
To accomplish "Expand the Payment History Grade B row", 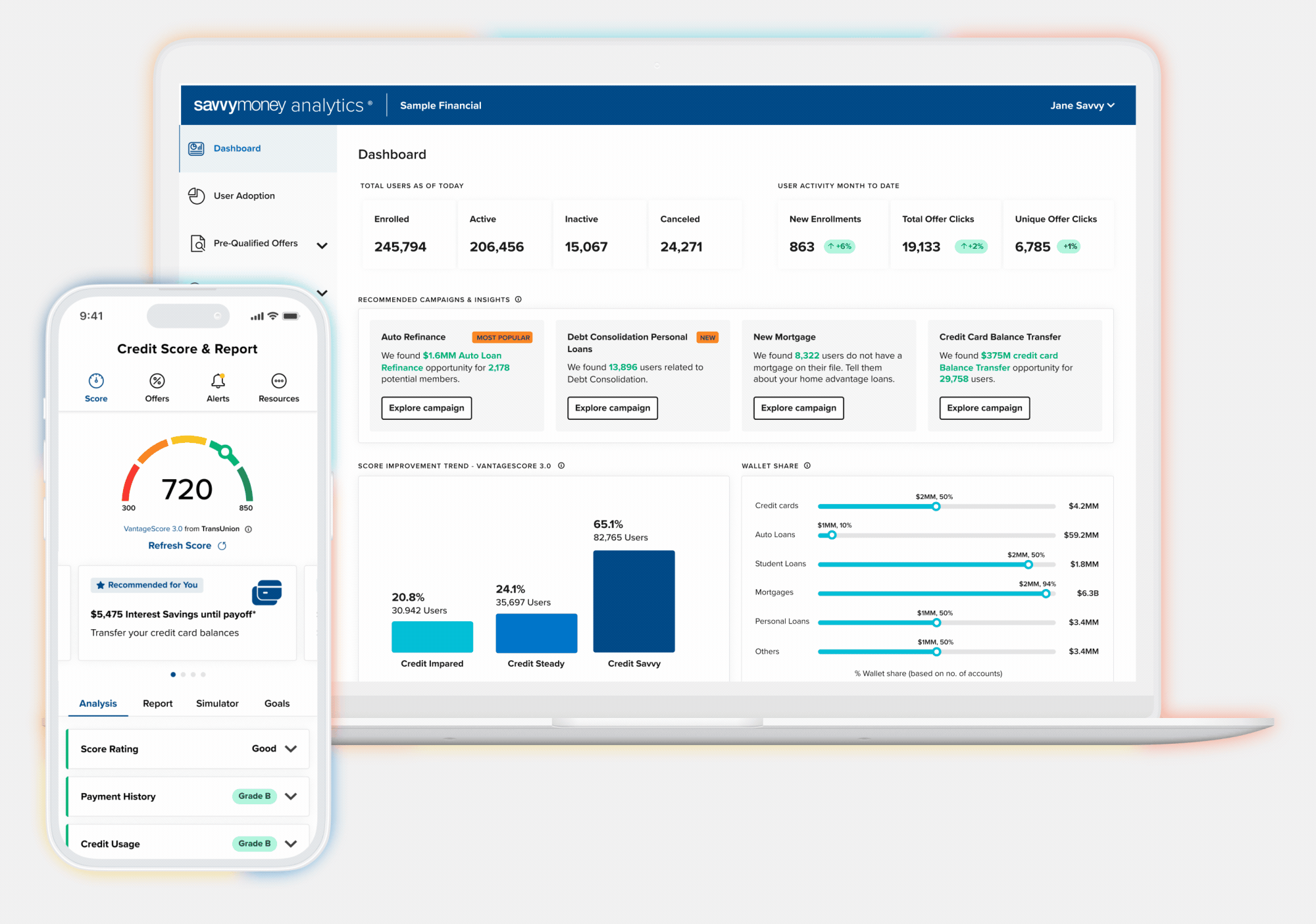I will (x=291, y=796).
